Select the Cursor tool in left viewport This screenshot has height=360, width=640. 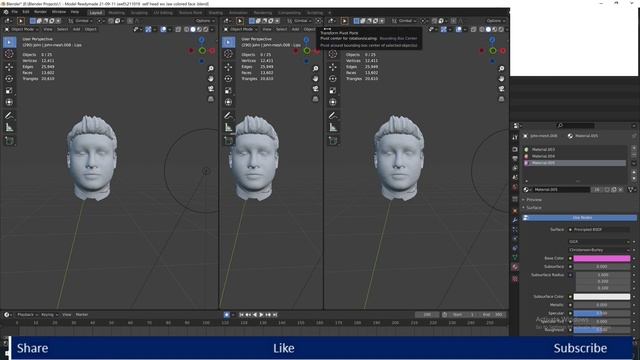[9, 54]
